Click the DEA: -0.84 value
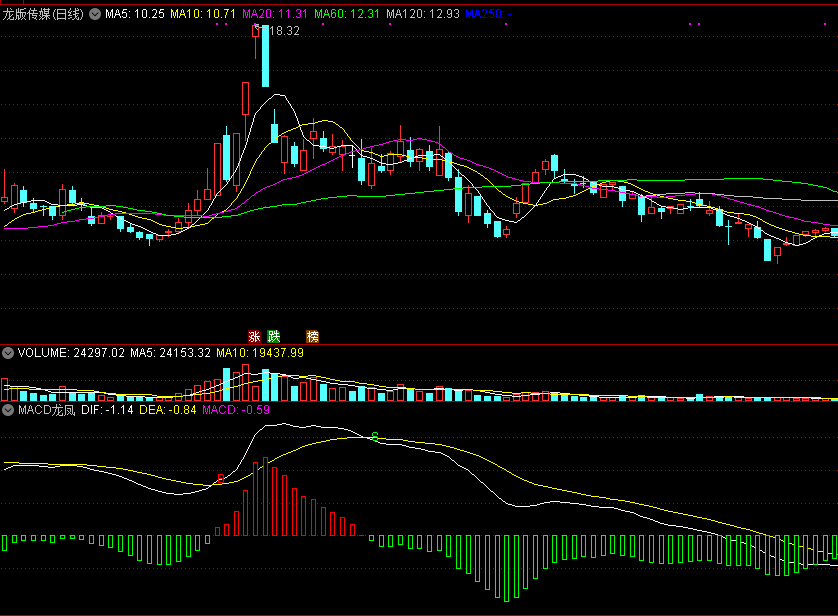Viewport: 838px width, 616px height. pyautogui.click(x=168, y=410)
